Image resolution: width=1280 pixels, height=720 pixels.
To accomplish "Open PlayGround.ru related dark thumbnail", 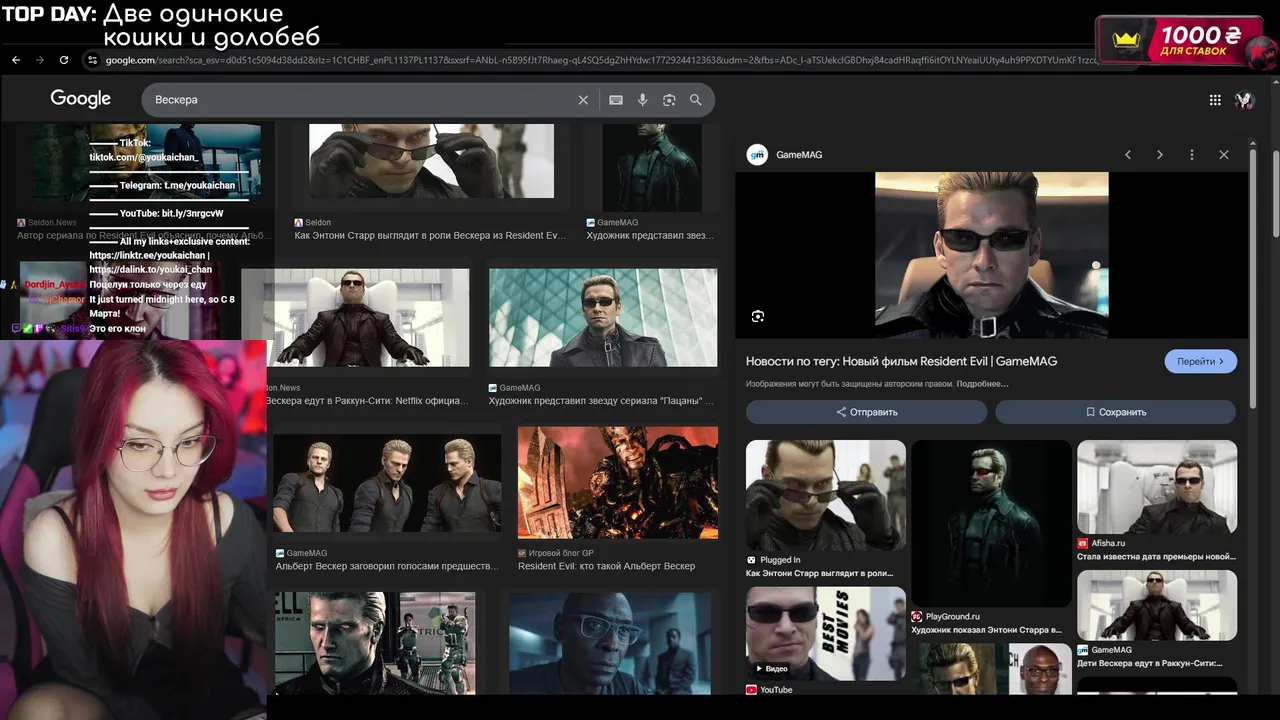I will coord(991,523).
